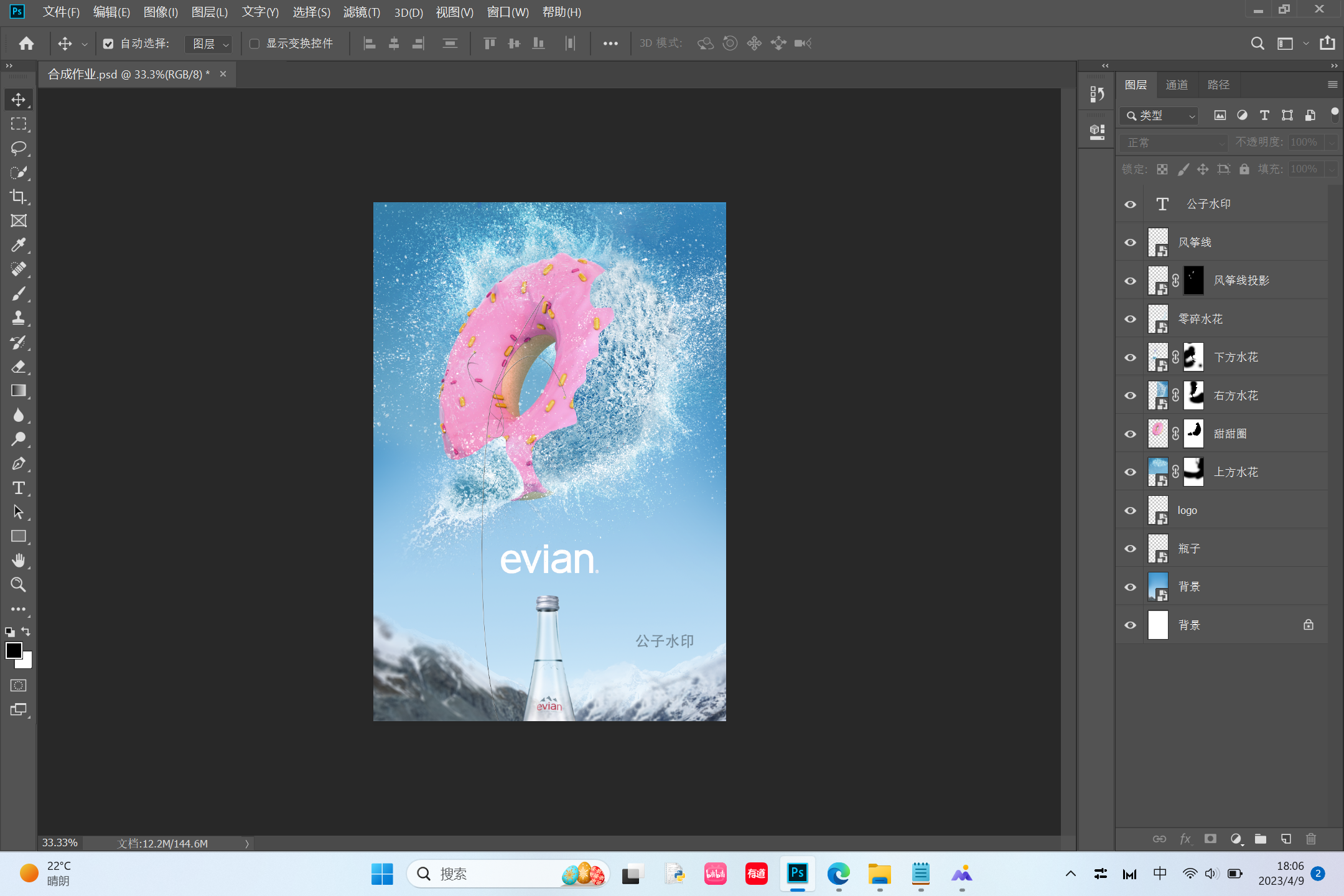The height and width of the screenshot is (896, 1344).
Task: Hide the 瓶子 layer
Action: [x=1131, y=549]
